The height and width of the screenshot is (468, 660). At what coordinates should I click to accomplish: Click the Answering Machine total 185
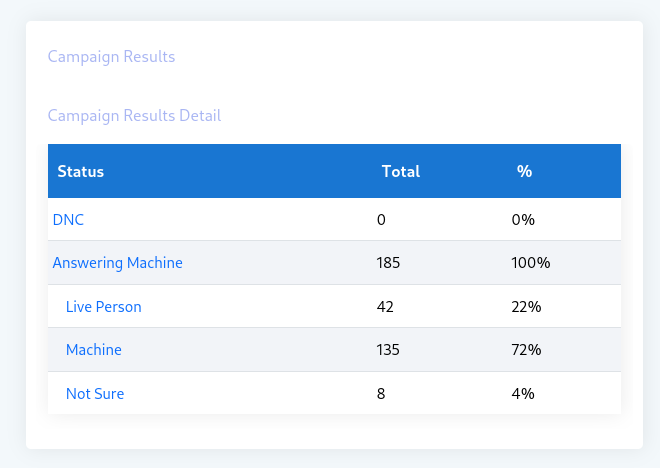tap(388, 263)
